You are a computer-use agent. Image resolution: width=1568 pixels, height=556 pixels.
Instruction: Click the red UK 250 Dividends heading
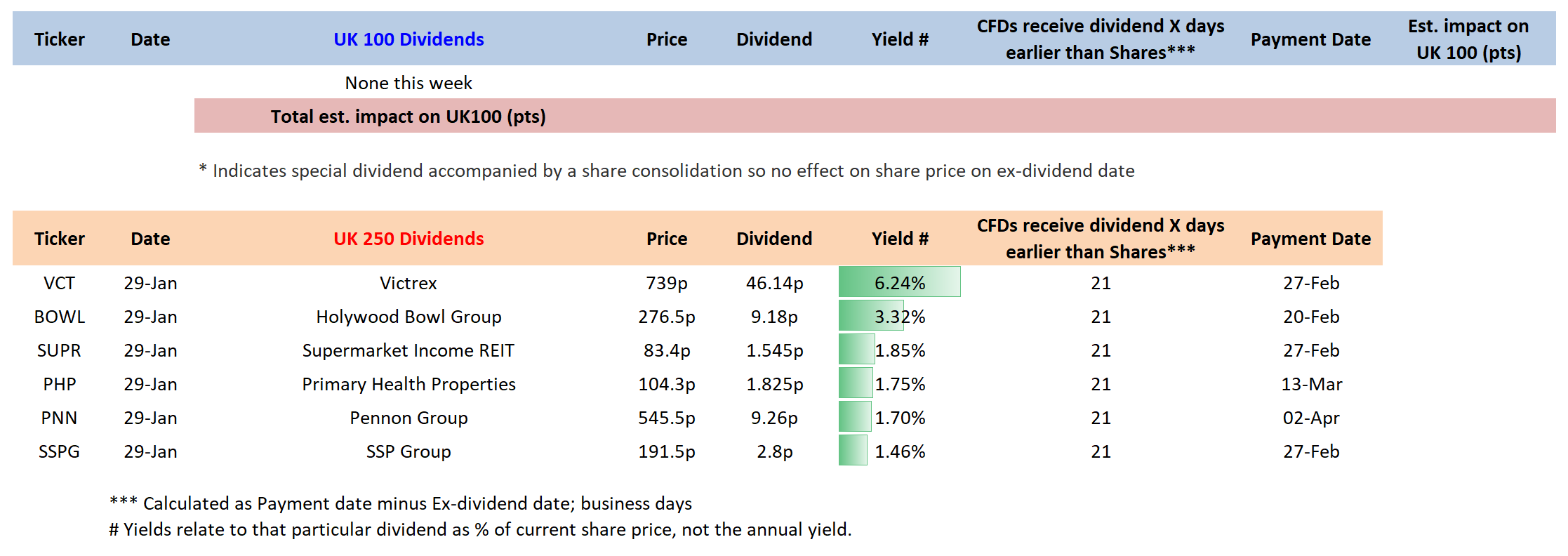(x=408, y=239)
